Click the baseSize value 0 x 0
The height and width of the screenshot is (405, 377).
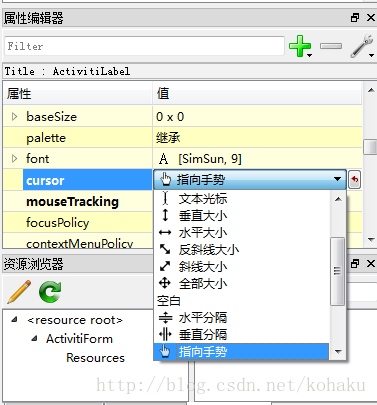point(170,117)
